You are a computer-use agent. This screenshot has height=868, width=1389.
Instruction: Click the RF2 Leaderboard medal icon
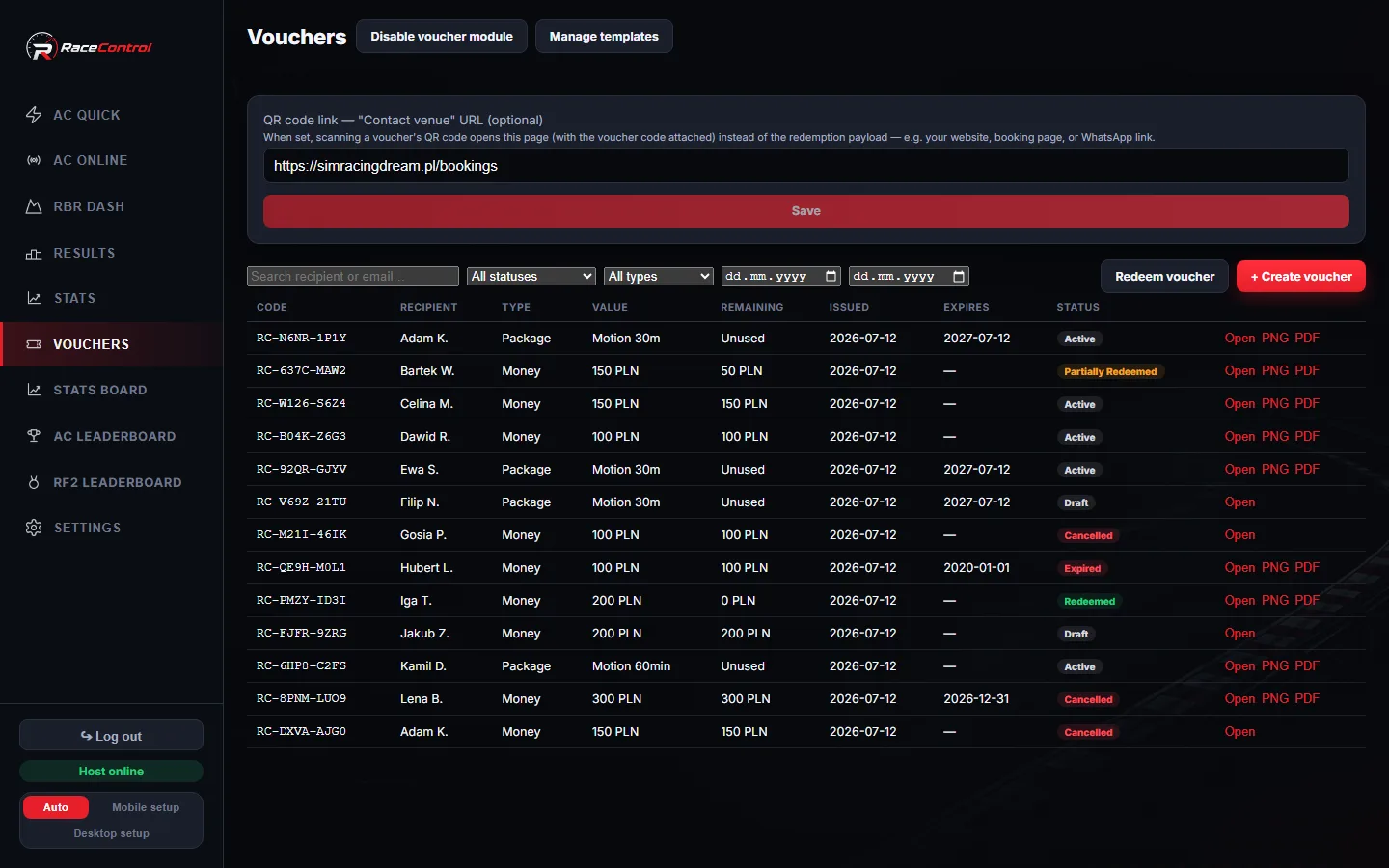34,482
